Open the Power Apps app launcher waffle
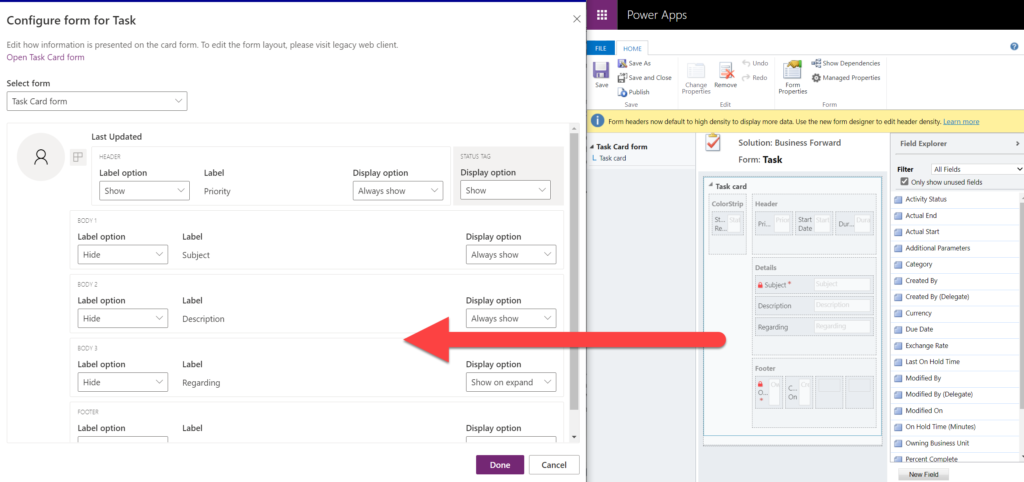This screenshot has width=1024, height=482. coord(602,15)
